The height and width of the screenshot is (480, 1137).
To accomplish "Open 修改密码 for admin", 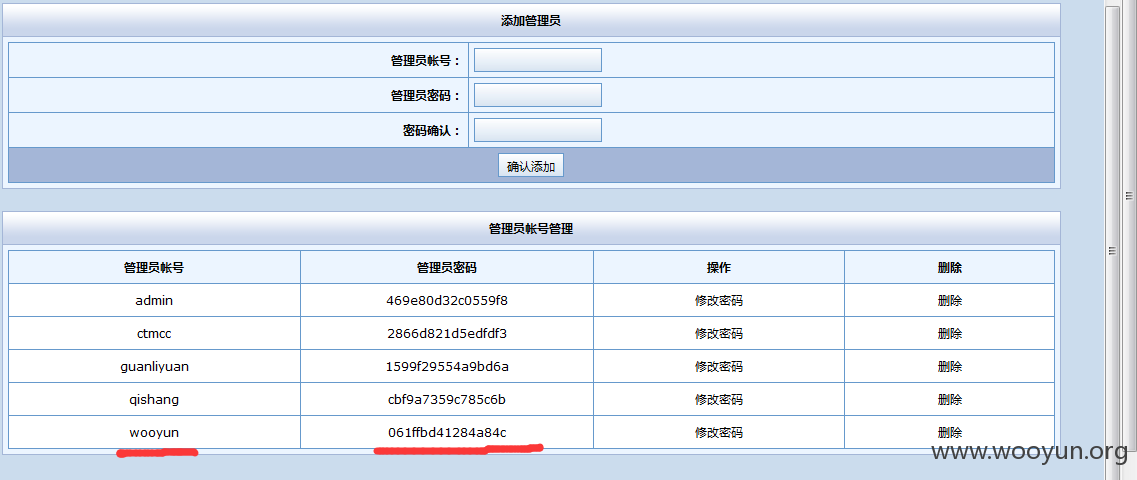I will [719, 300].
